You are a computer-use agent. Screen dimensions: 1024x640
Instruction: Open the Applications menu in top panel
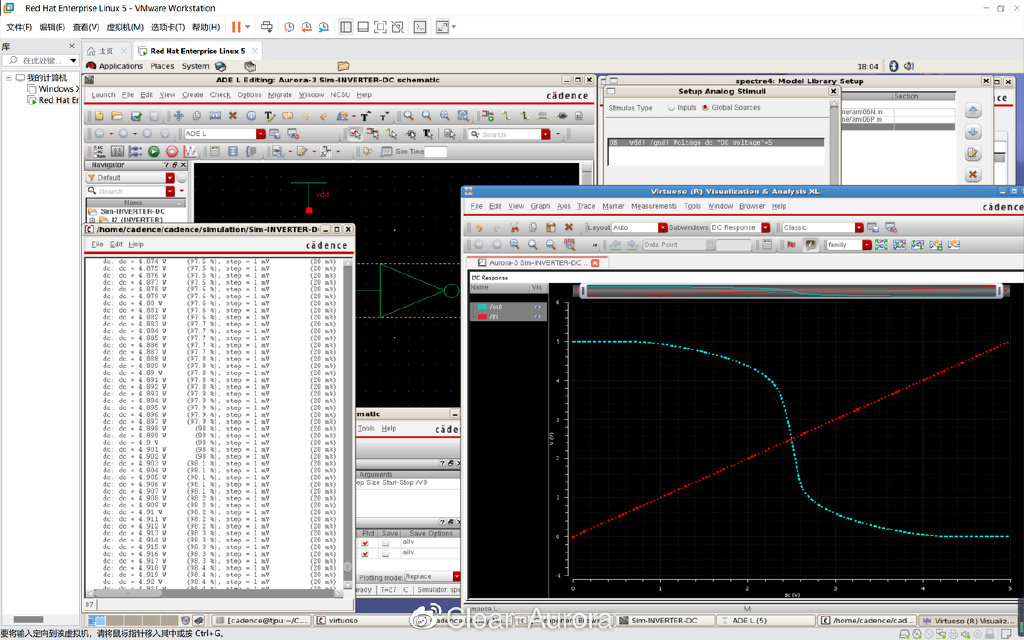point(120,66)
